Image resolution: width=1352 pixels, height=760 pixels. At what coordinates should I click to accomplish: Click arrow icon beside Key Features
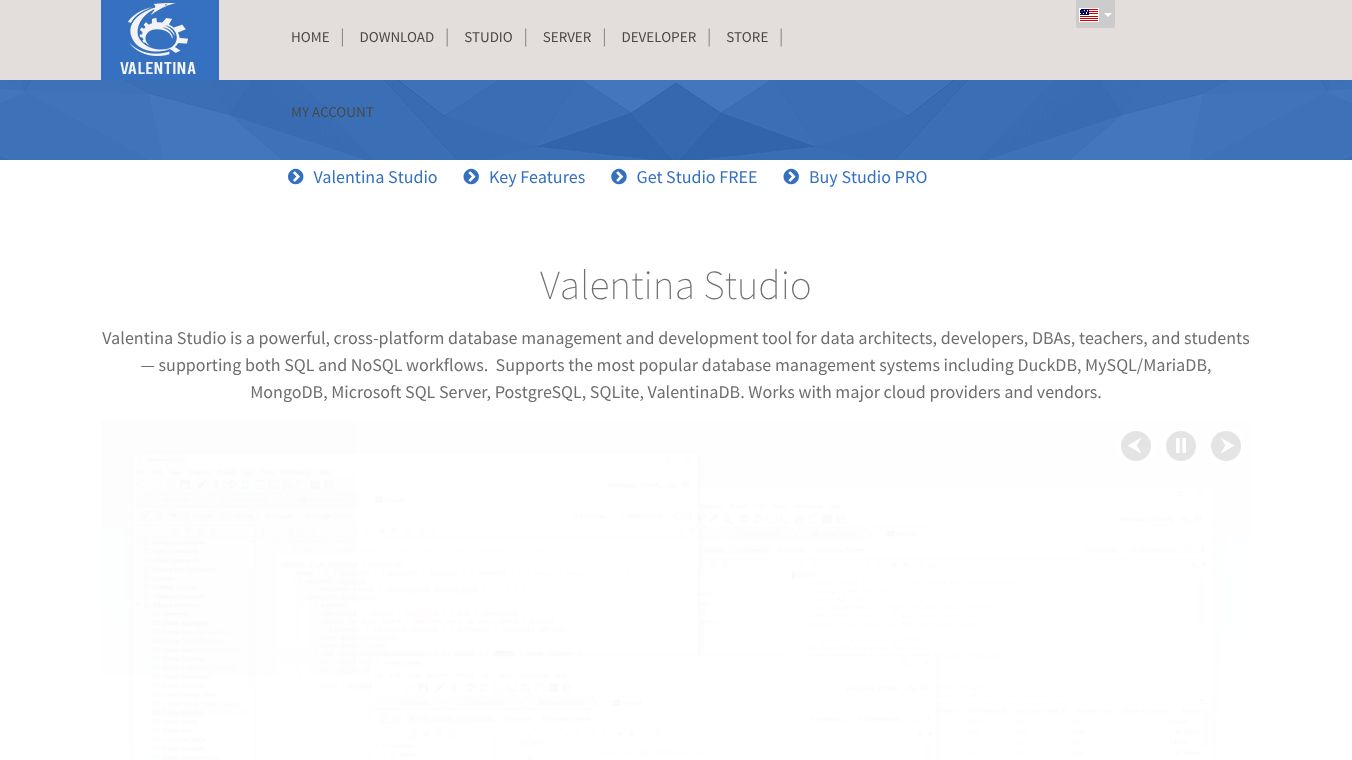coord(471,177)
